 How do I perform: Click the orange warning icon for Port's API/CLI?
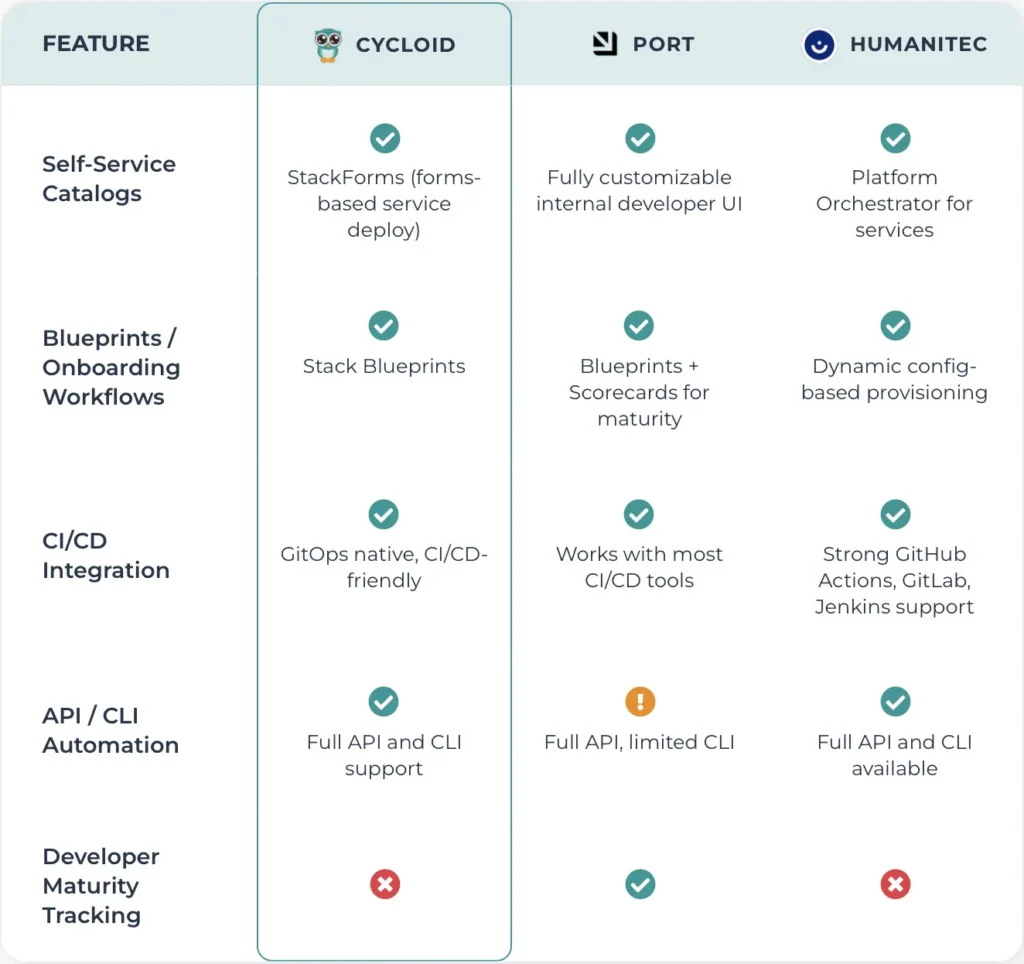(640, 701)
